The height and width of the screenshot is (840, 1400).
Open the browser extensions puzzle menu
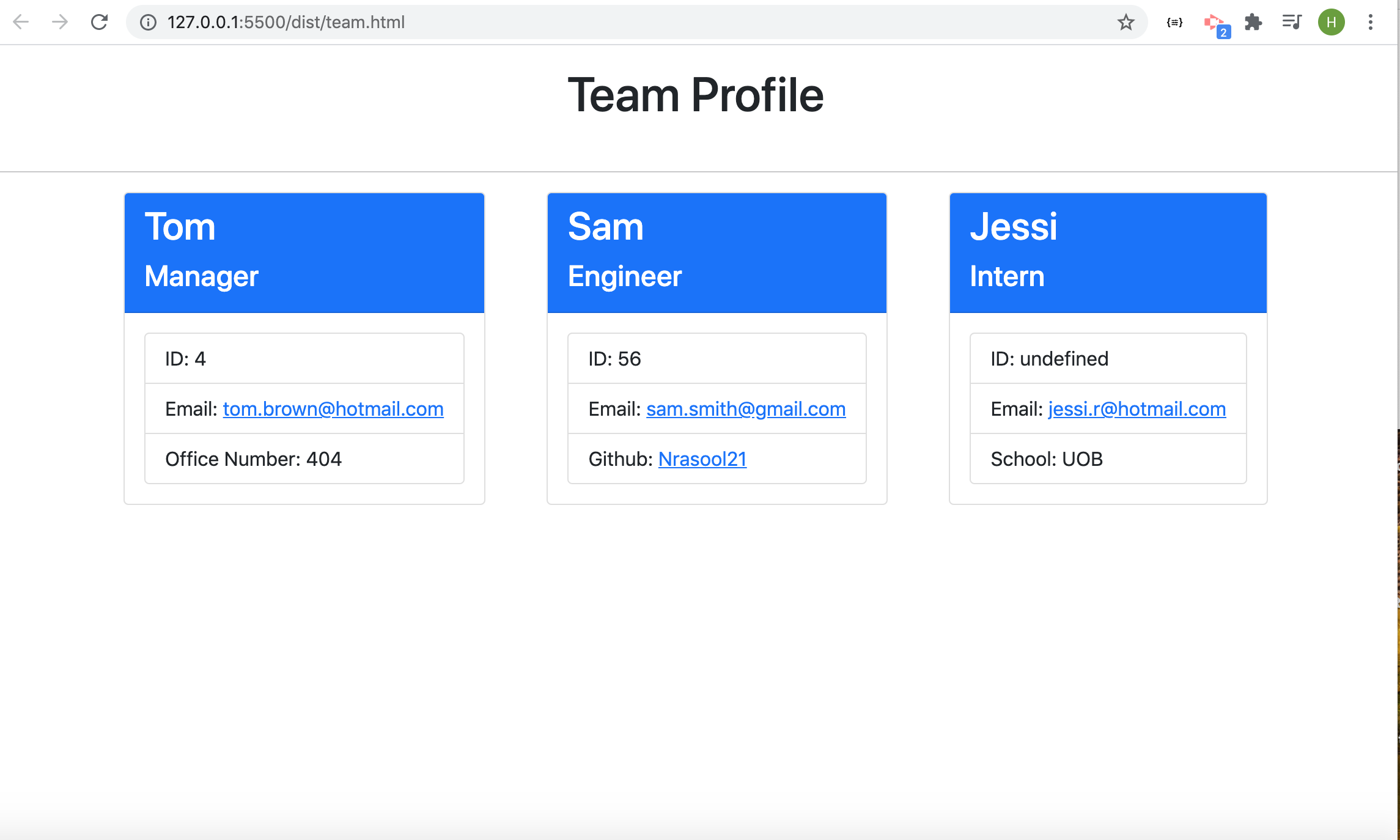1254,22
